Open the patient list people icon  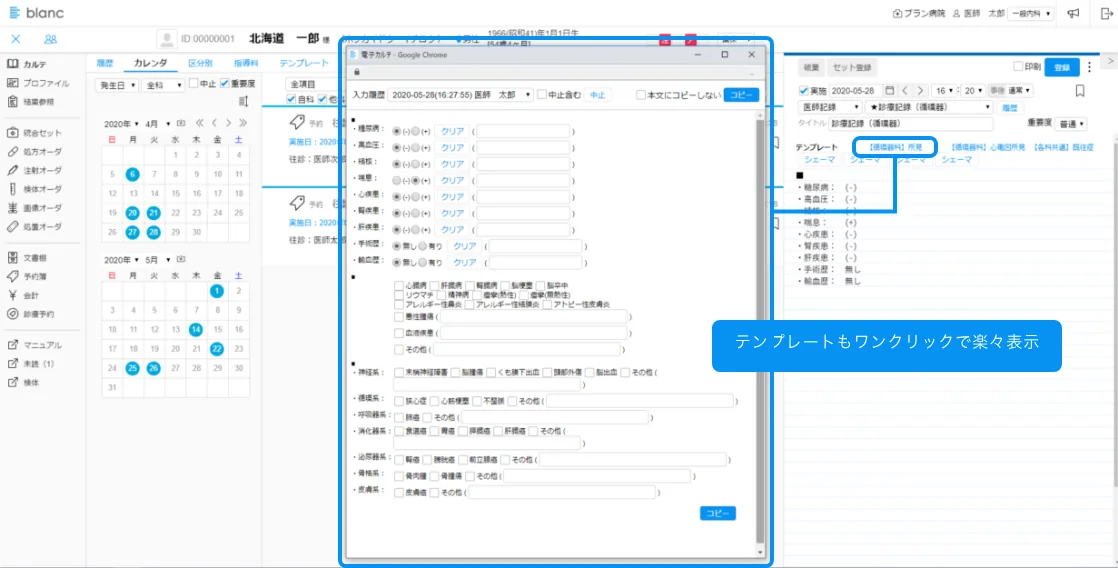[50, 40]
